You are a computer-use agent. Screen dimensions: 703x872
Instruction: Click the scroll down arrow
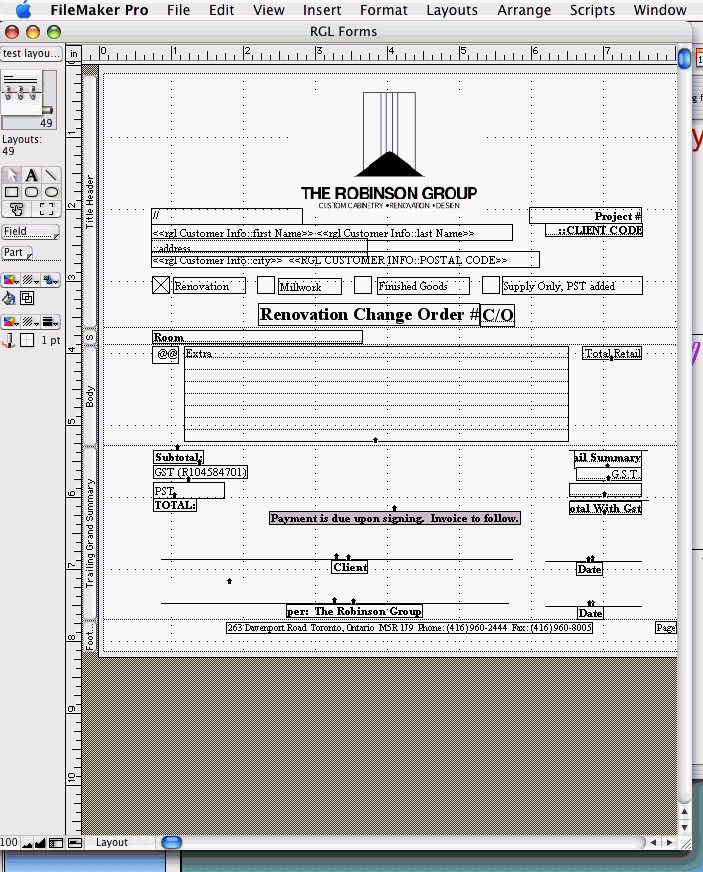[685, 827]
